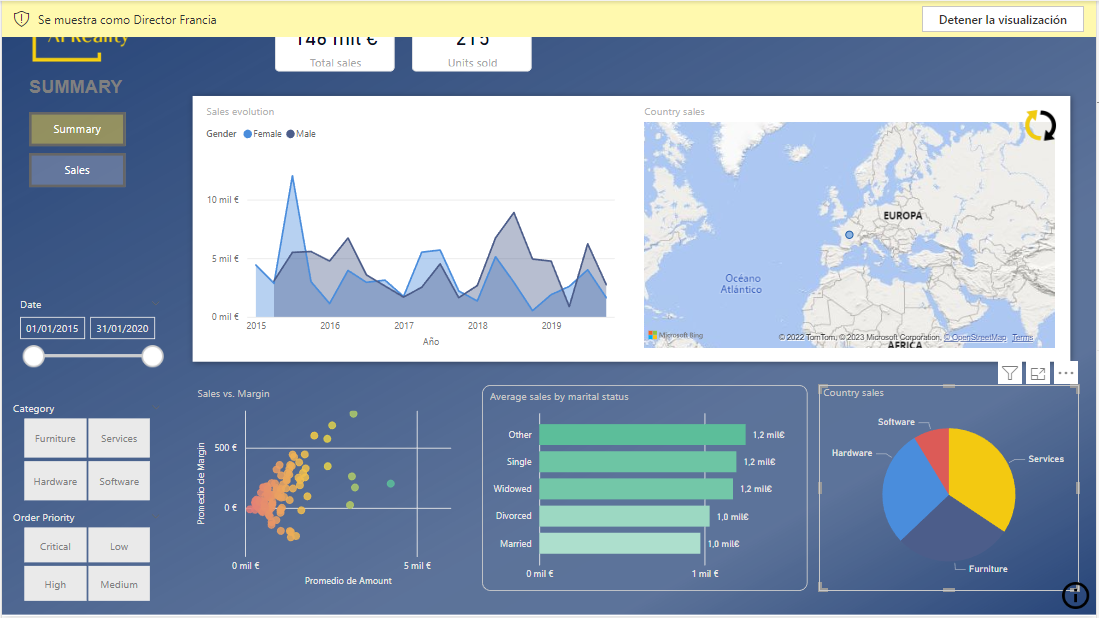Select the Critical order priority option
This screenshot has height=618, width=1099.
55,546
